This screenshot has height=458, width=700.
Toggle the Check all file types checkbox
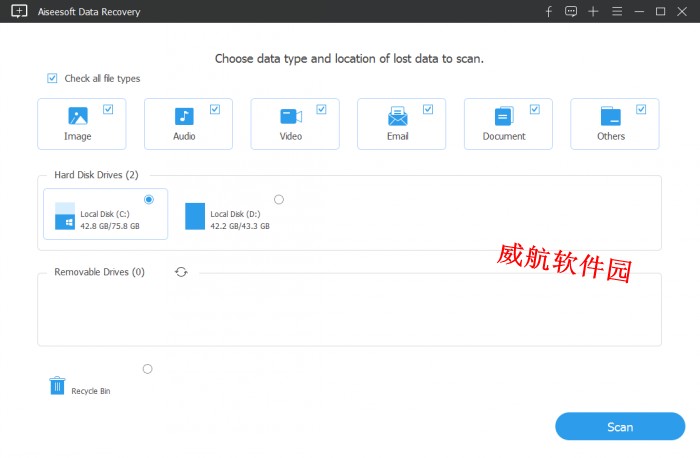pos(52,79)
